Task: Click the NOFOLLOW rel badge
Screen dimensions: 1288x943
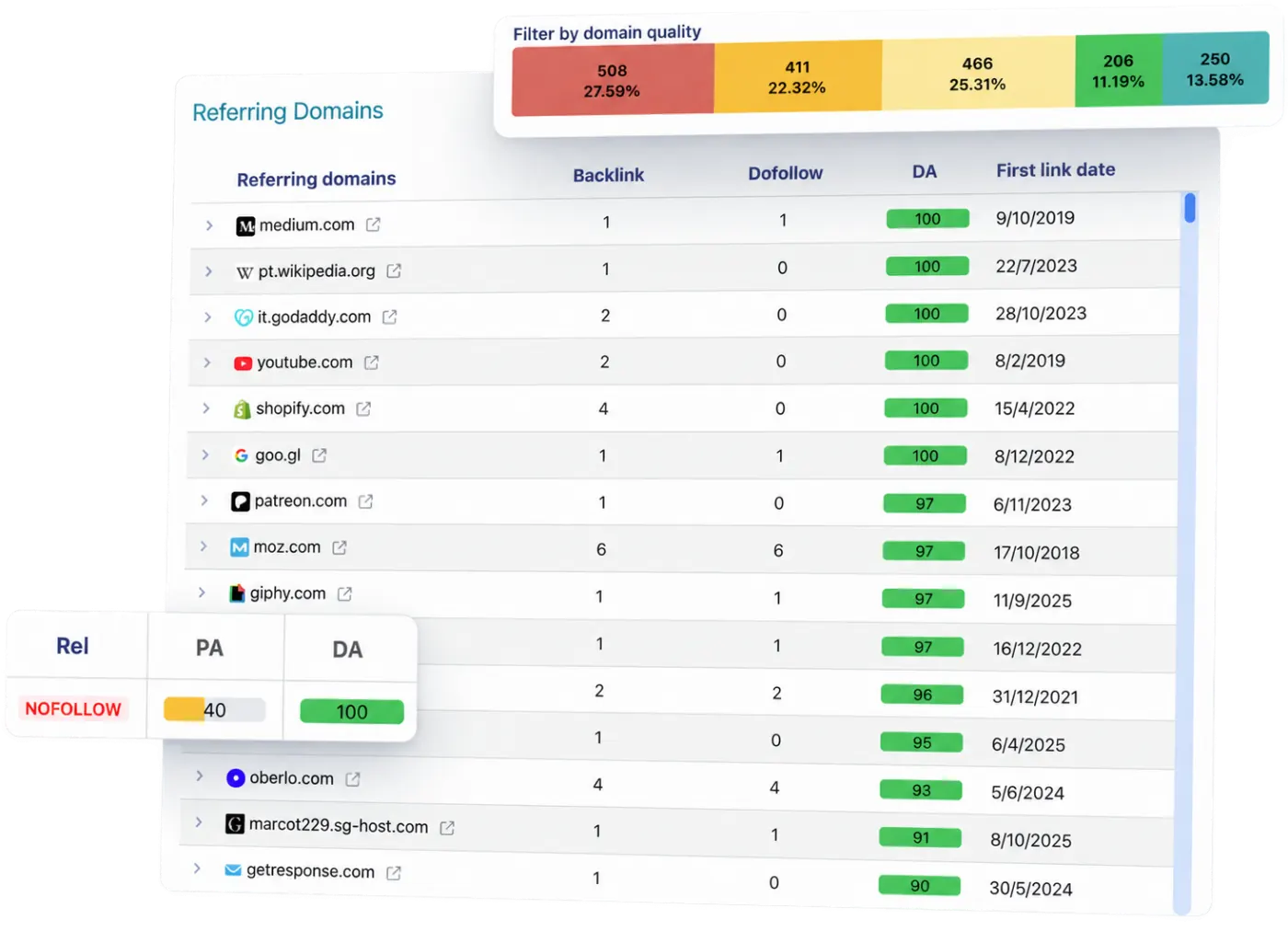Action: pyautogui.click(x=73, y=709)
